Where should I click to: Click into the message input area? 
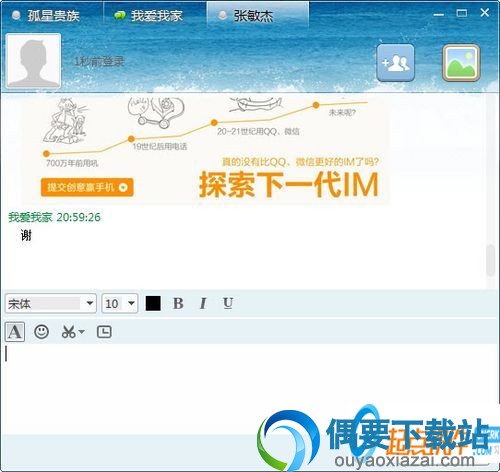(x=250, y=387)
